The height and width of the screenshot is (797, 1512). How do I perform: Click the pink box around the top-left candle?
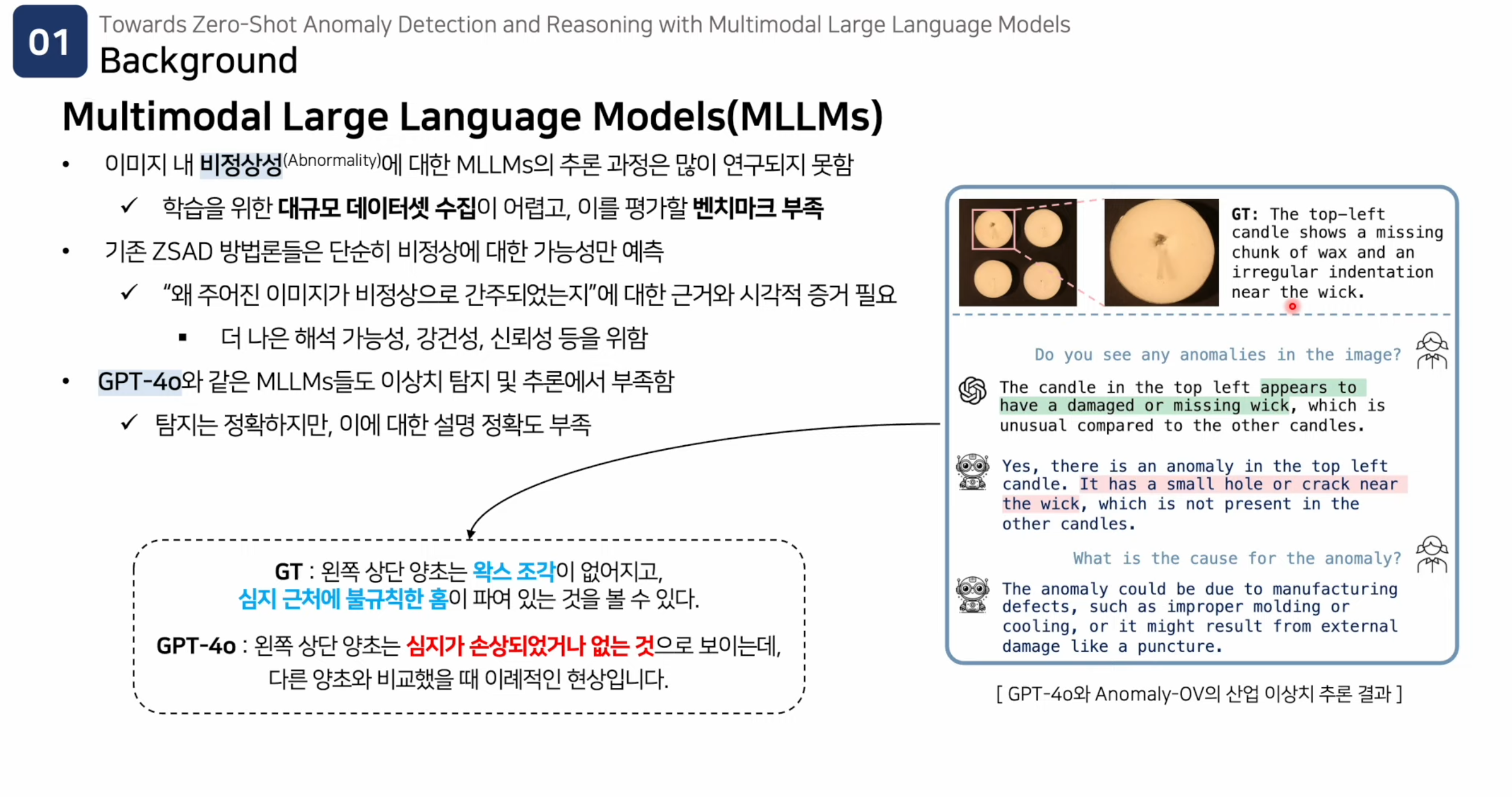click(993, 229)
